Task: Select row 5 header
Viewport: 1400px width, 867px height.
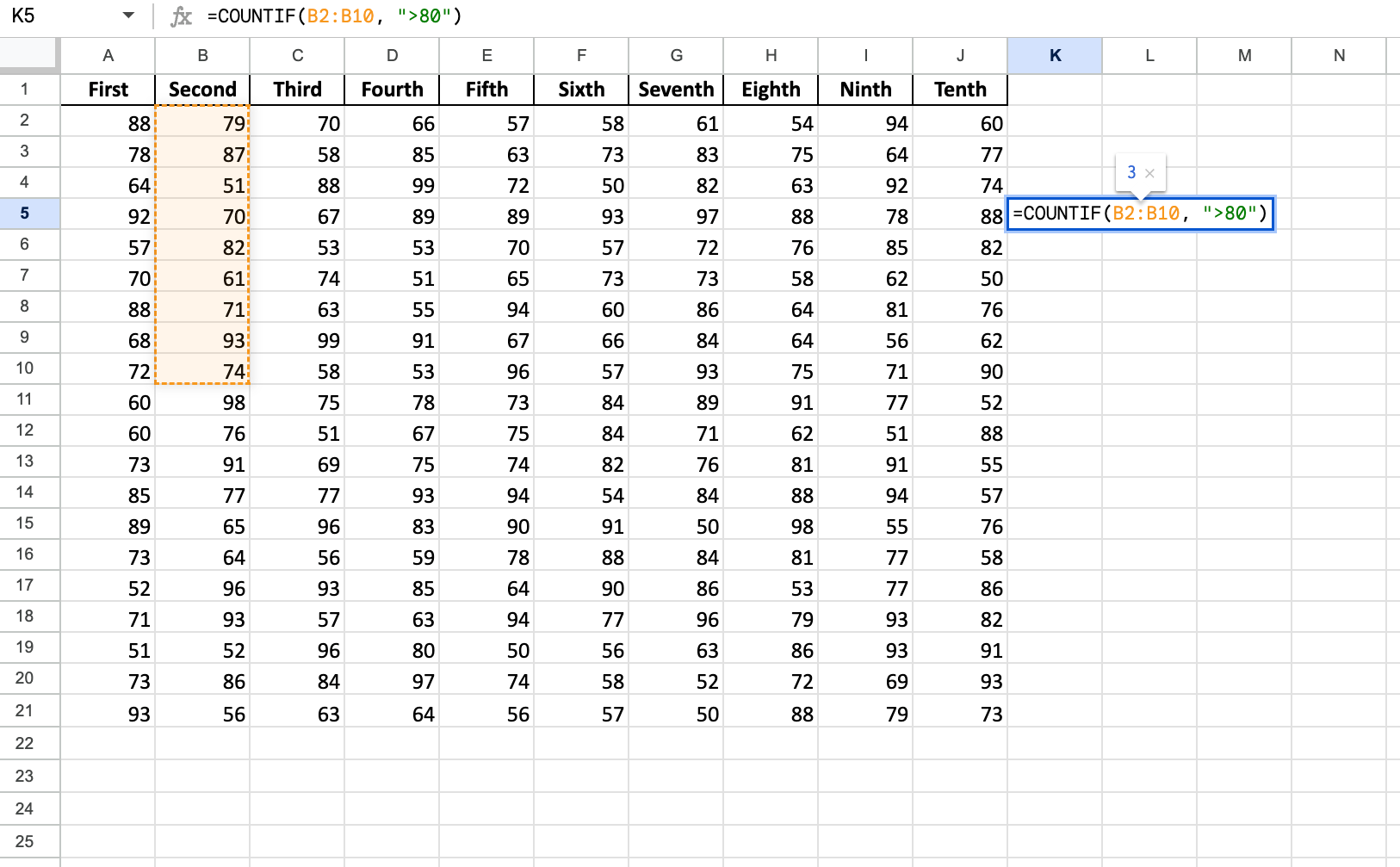Action: [x=29, y=214]
